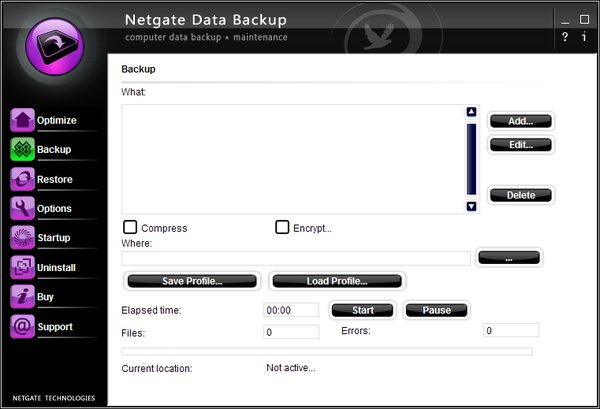Viewport: 600px width, 409px height.
Task: Click the backup progress bar
Action: 327,352
